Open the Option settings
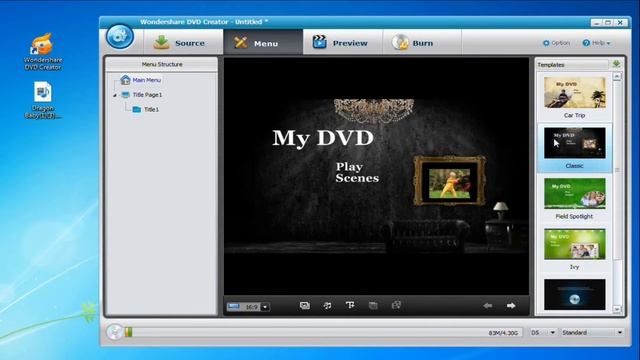Viewport: 640px width, 360px height. (x=556, y=43)
